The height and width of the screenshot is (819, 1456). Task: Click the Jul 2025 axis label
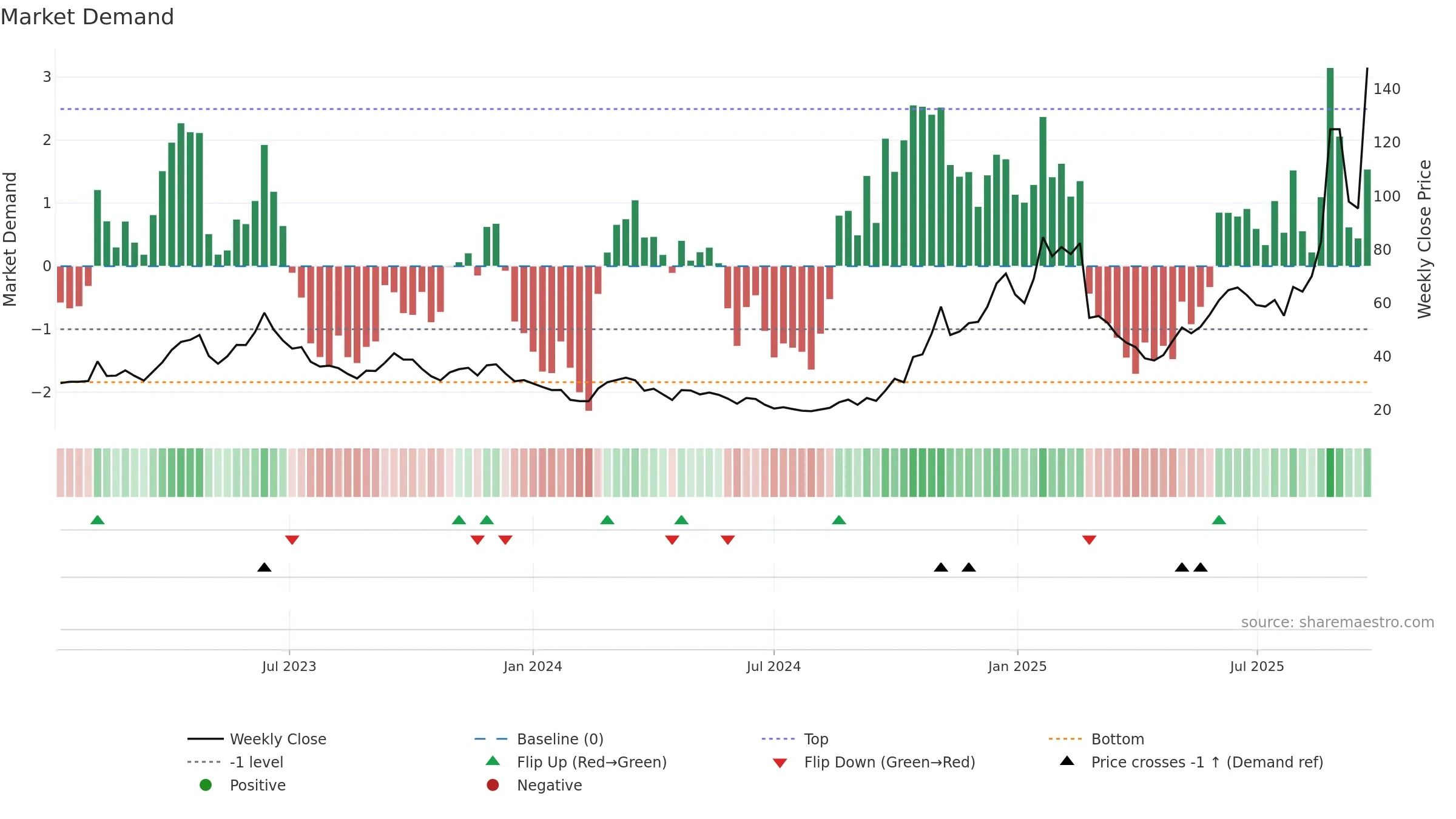(1257, 667)
